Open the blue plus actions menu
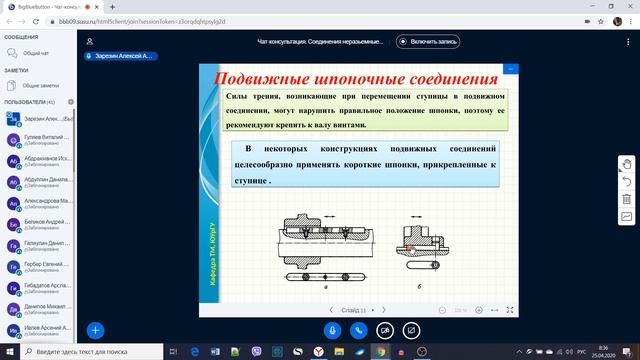Screen dimensions: 640x360 pos(96,330)
